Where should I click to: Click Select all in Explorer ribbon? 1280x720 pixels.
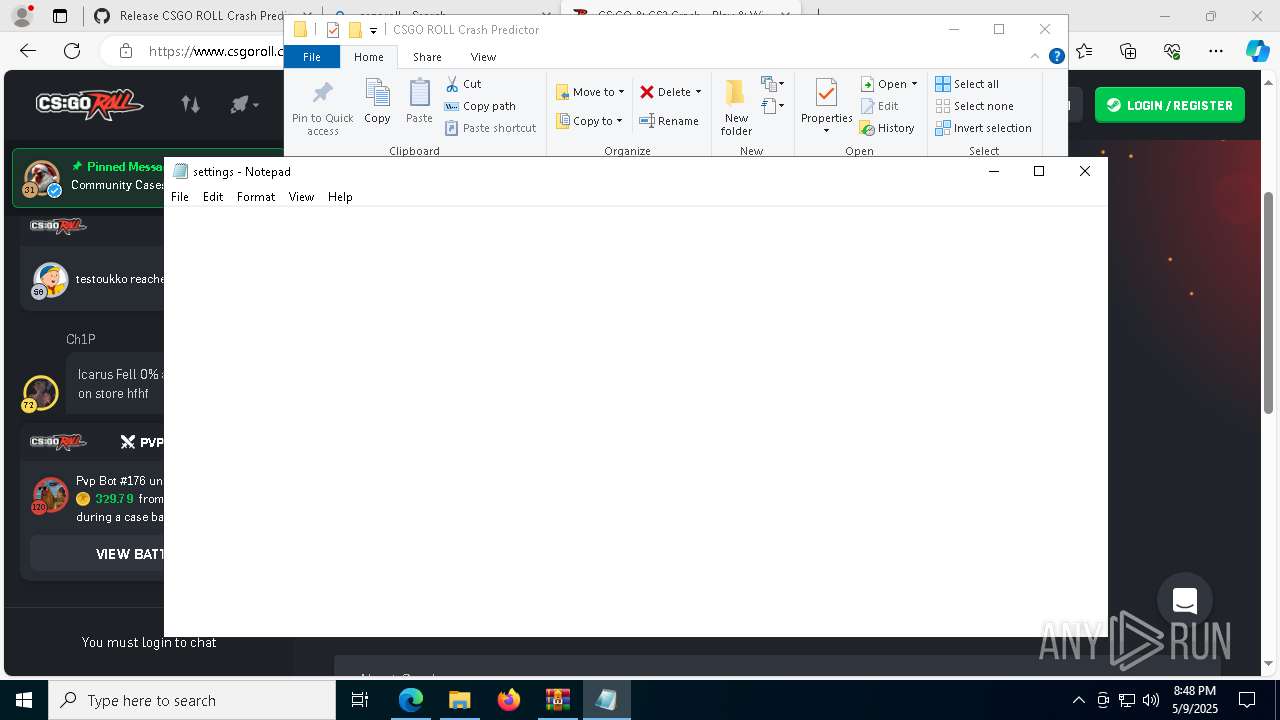(x=967, y=84)
